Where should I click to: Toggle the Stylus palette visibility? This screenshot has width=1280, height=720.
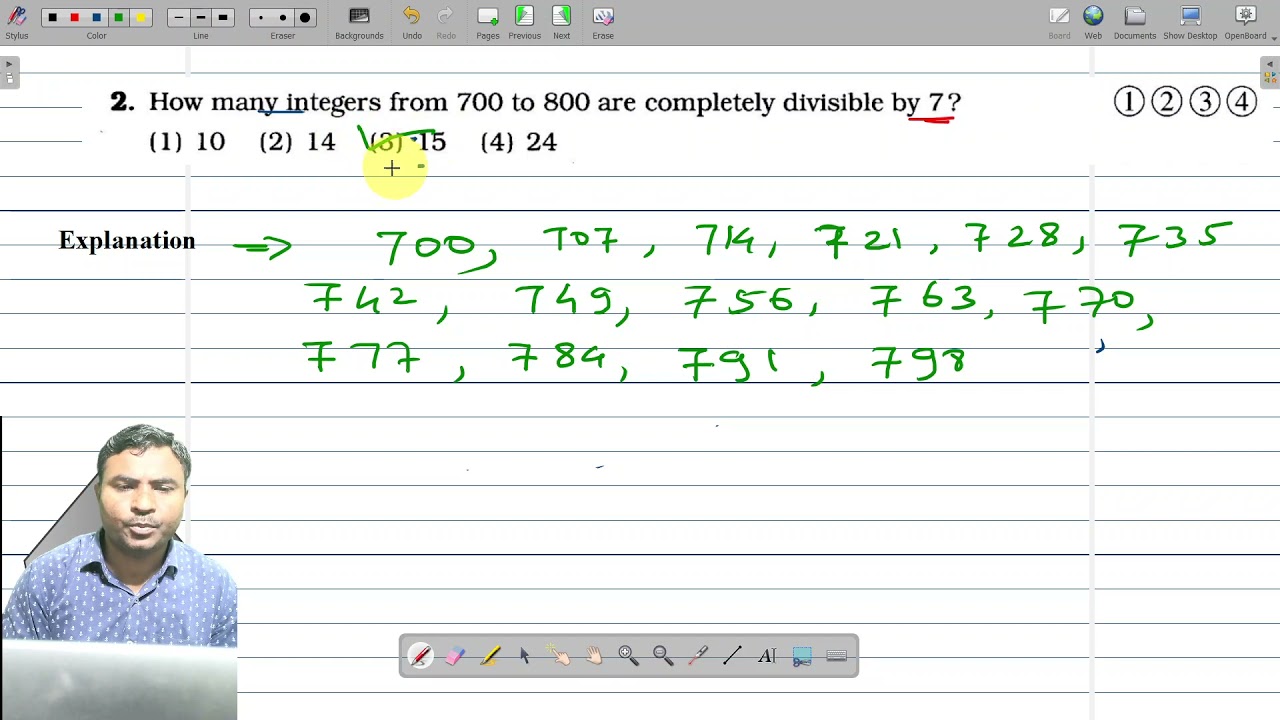click(x=17, y=22)
